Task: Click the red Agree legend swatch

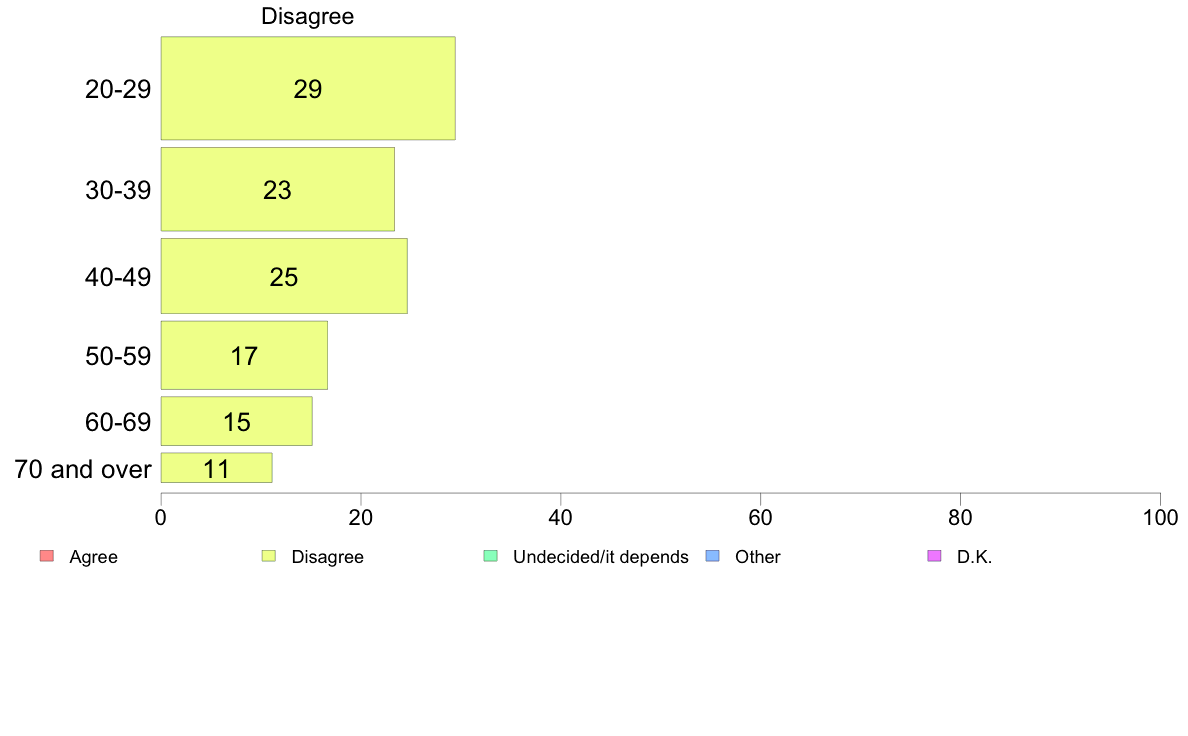Action: 47,556
